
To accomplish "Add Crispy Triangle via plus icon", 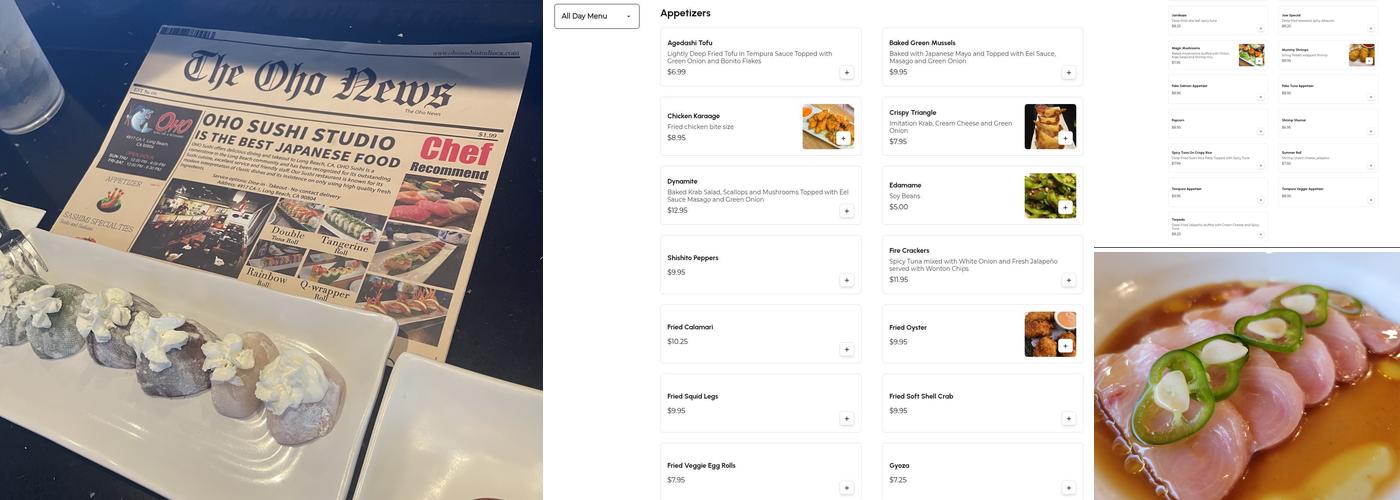I will [x=1065, y=138].
